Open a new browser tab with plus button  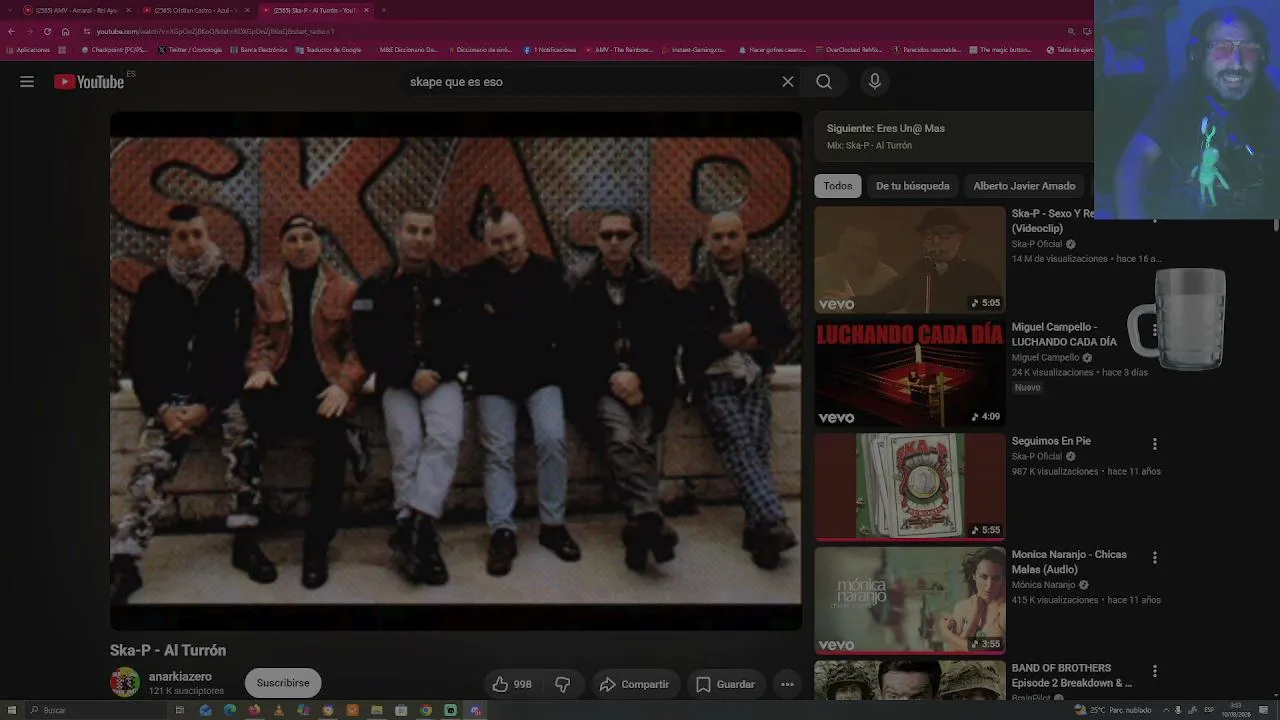click(x=384, y=10)
